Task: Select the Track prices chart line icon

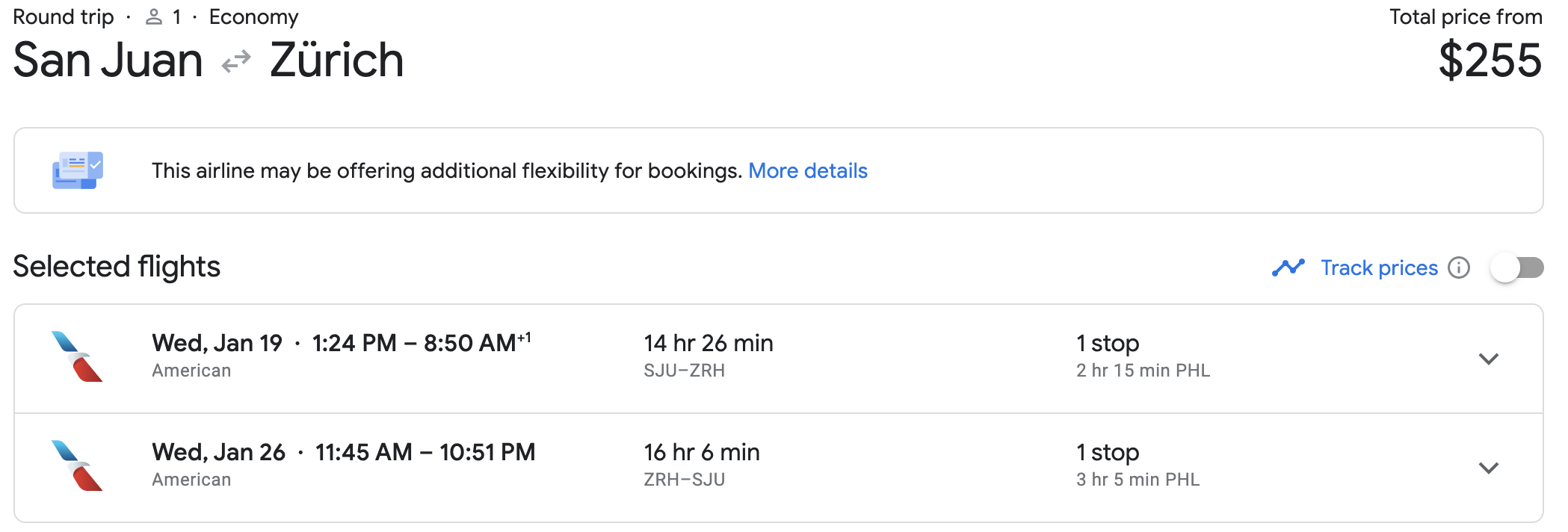Action: (x=1286, y=267)
